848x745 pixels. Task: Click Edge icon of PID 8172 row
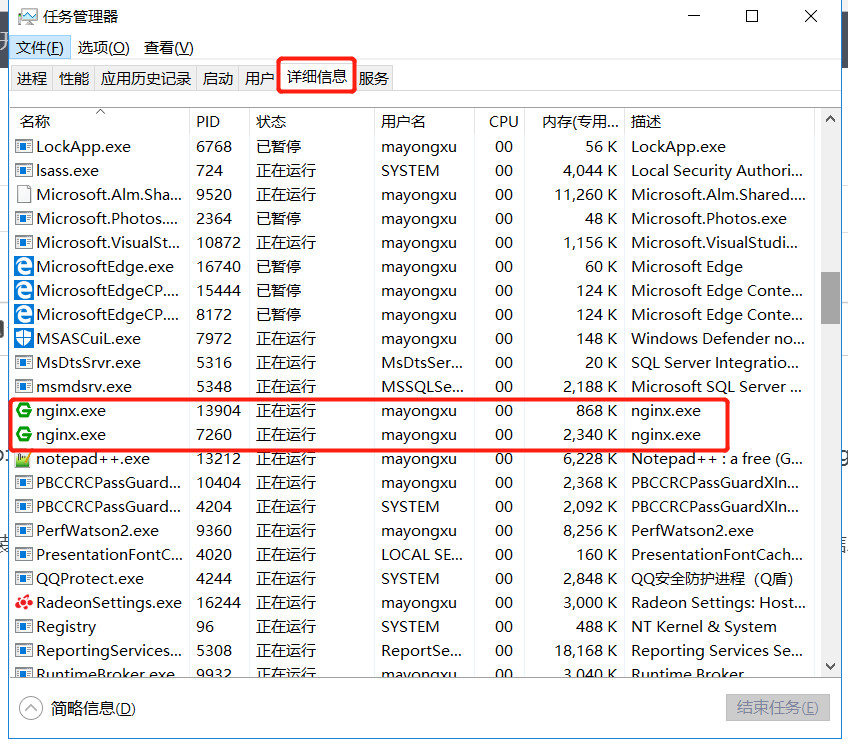pos(23,315)
